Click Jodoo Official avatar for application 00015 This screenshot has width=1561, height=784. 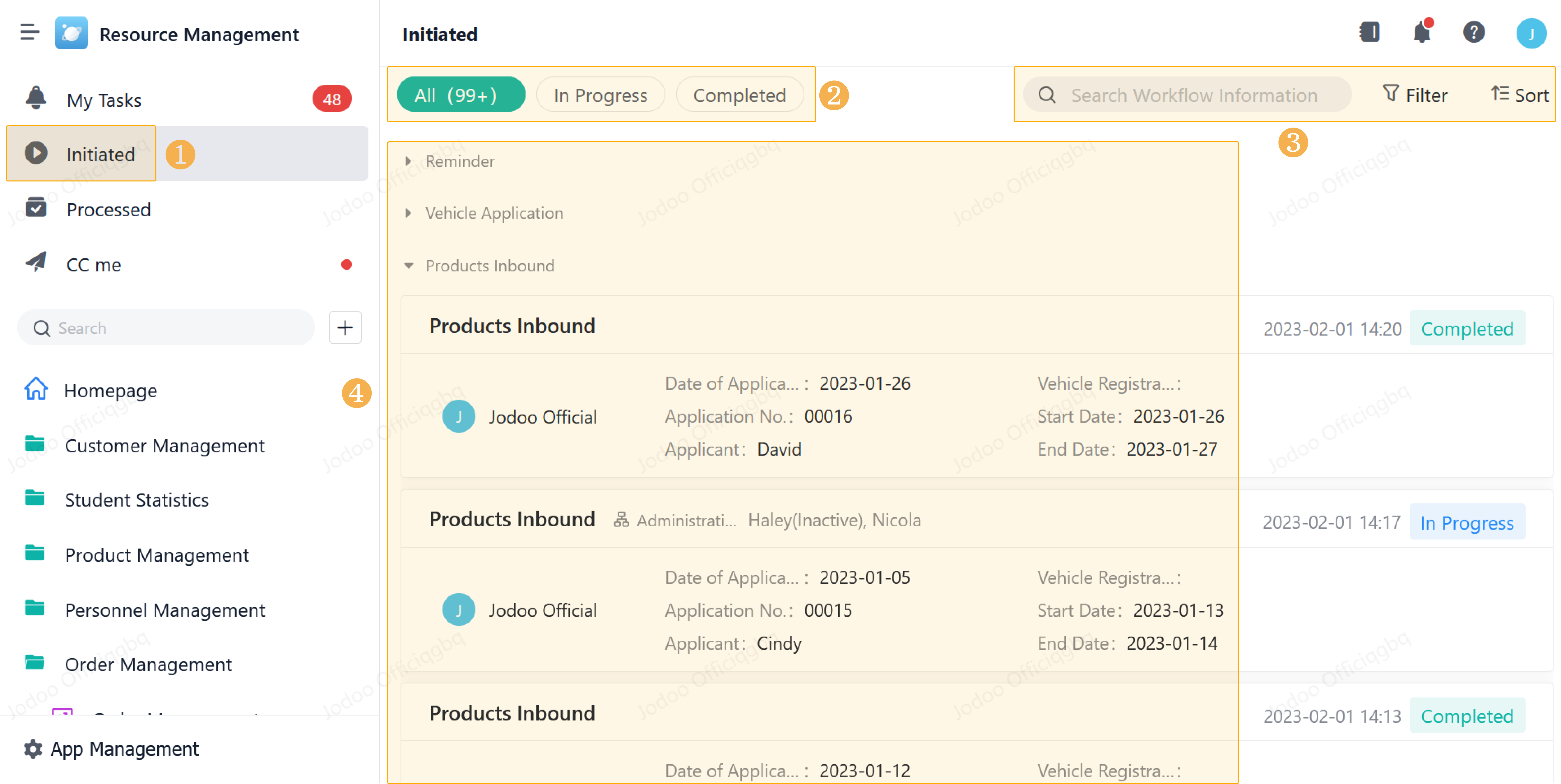tap(459, 610)
